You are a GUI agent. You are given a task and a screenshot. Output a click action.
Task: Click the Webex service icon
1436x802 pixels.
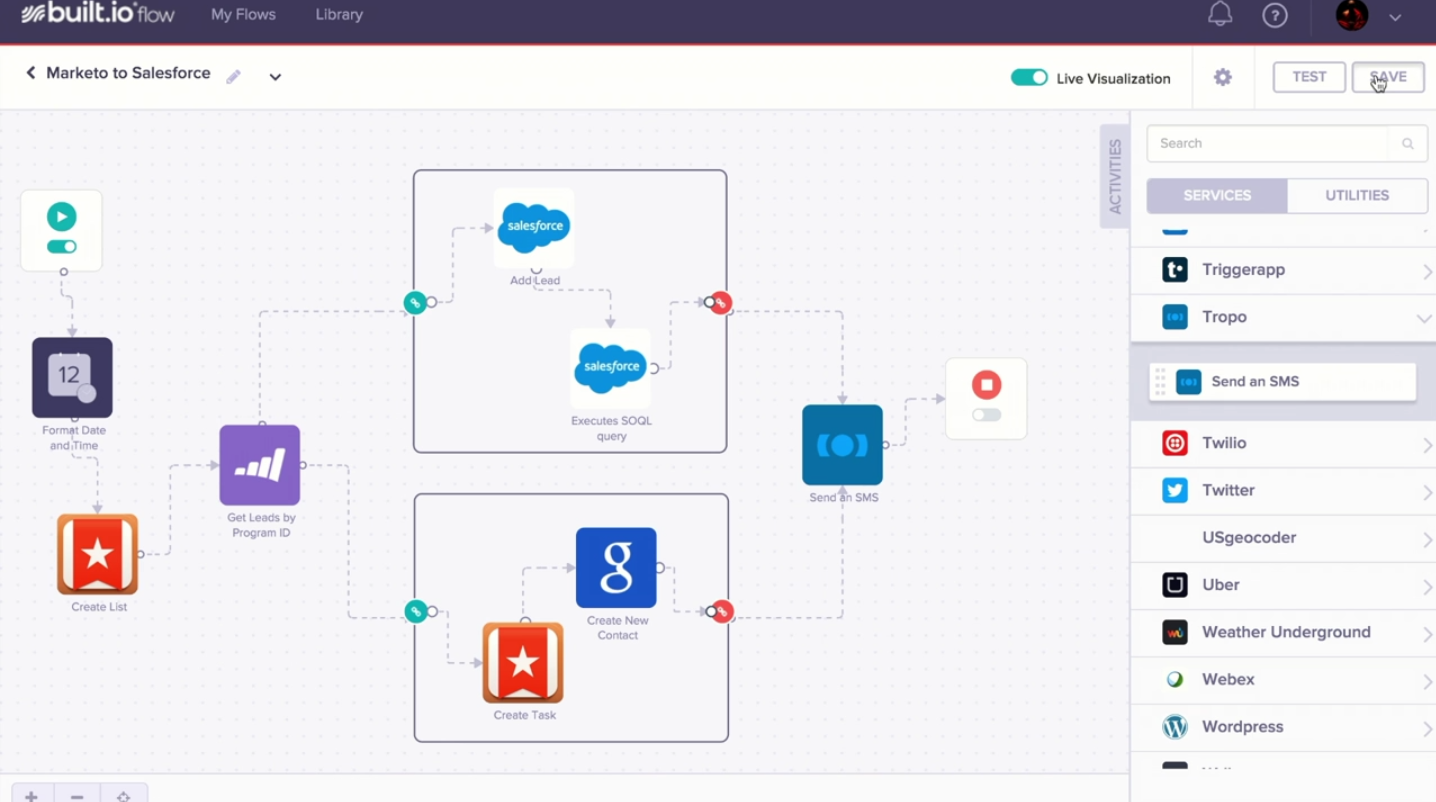(1175, 680)
